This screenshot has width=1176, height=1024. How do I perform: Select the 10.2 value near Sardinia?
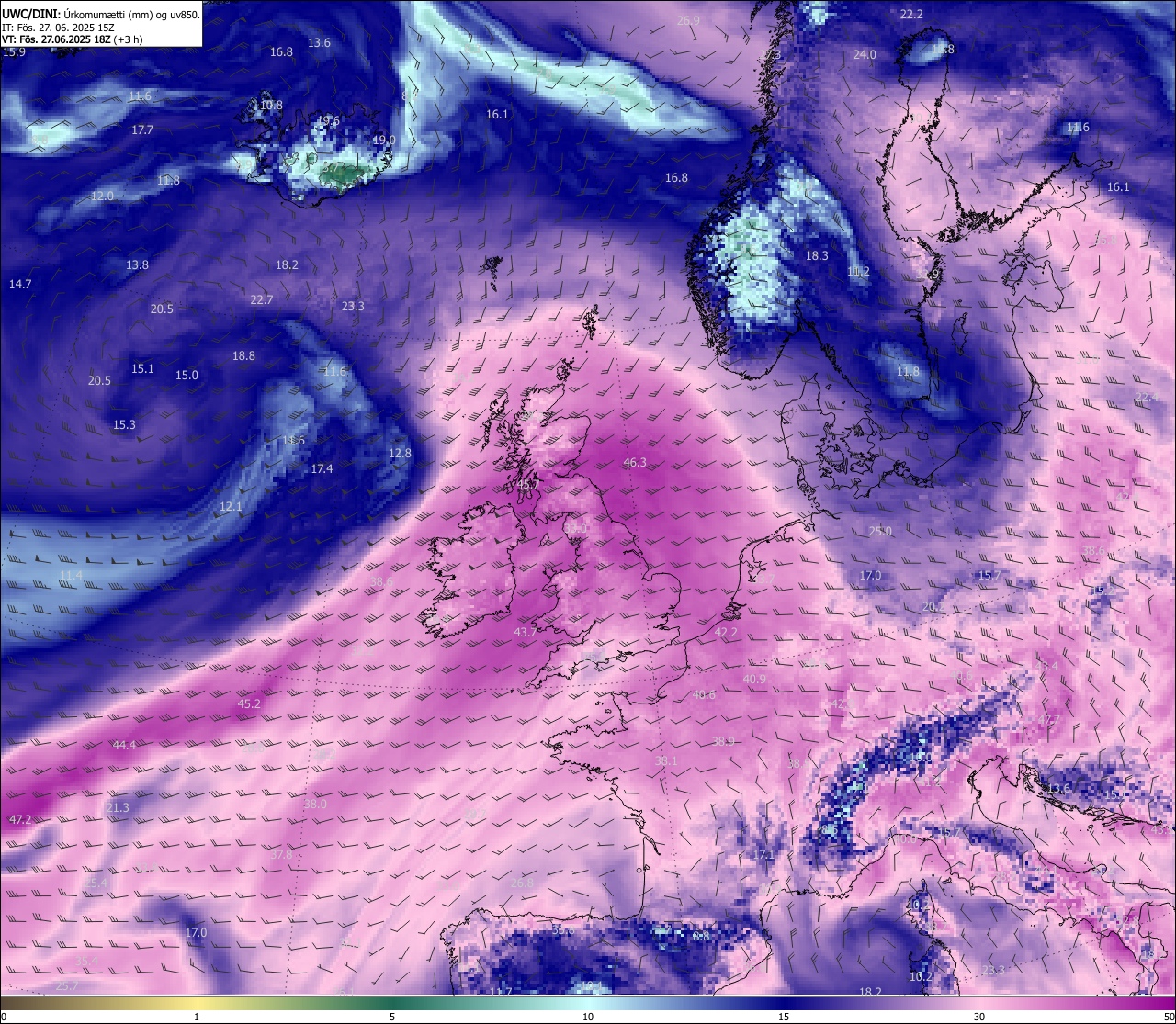pyautogui.click(x=921, y=977)
